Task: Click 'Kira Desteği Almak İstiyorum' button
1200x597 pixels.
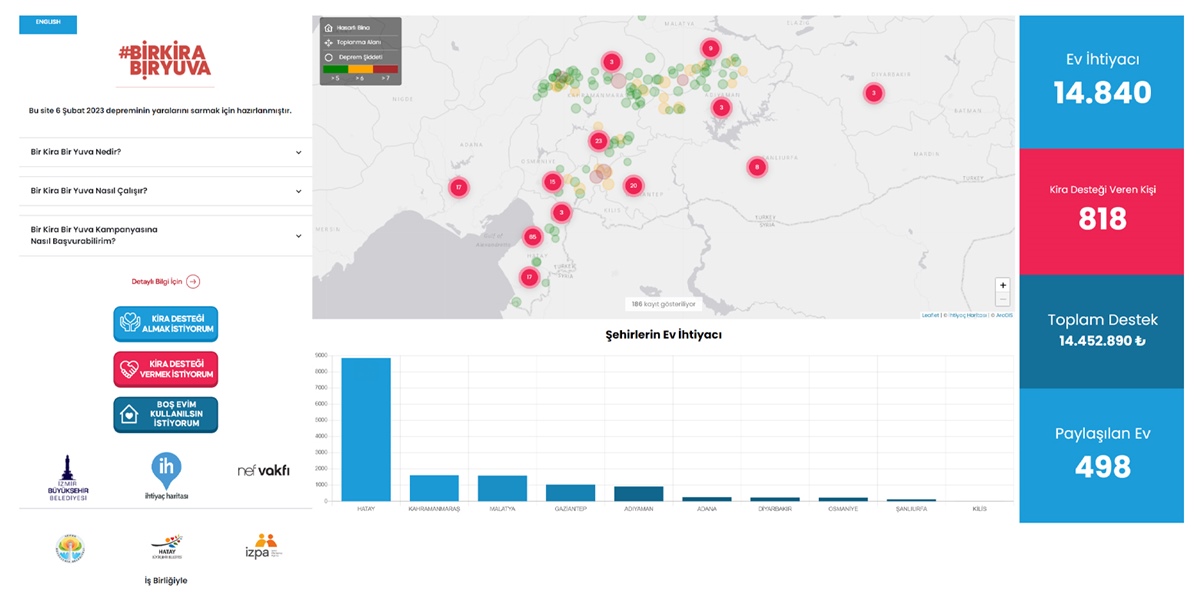Action: click(165, 324)
